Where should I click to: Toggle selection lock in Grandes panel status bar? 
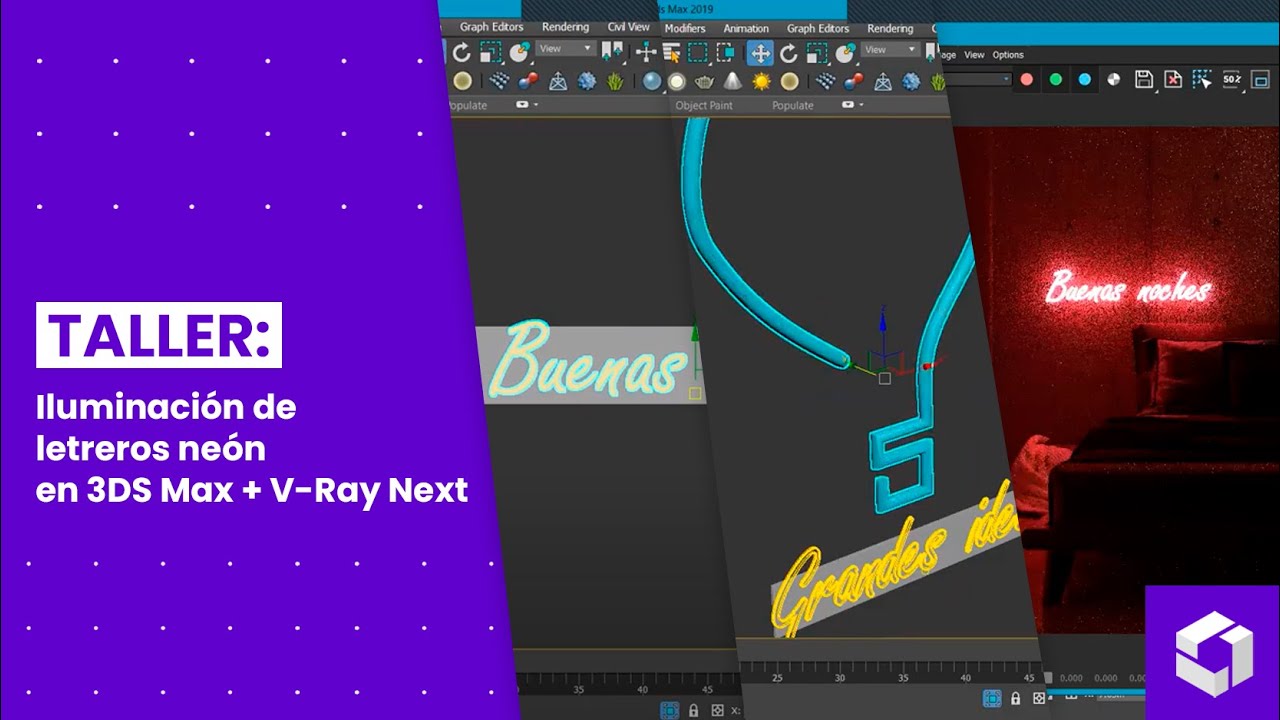(1016, 698)
